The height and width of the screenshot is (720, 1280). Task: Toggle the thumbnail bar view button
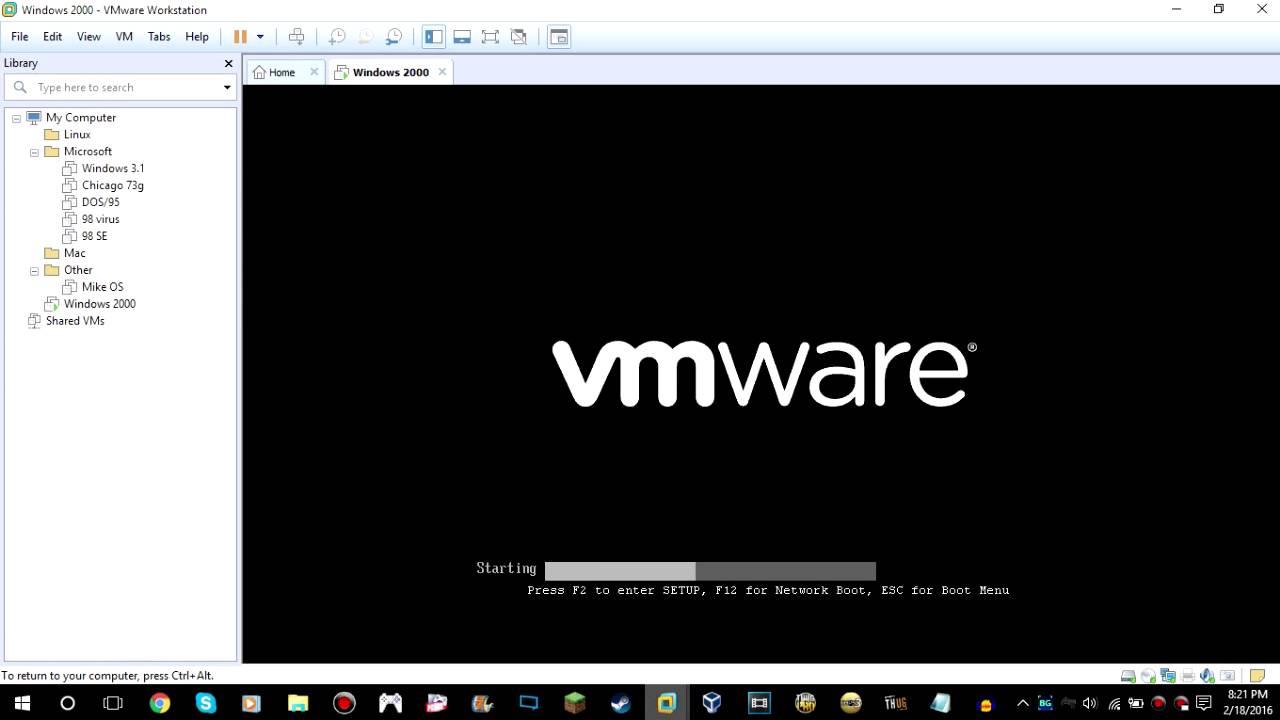(x=462, y=37)
